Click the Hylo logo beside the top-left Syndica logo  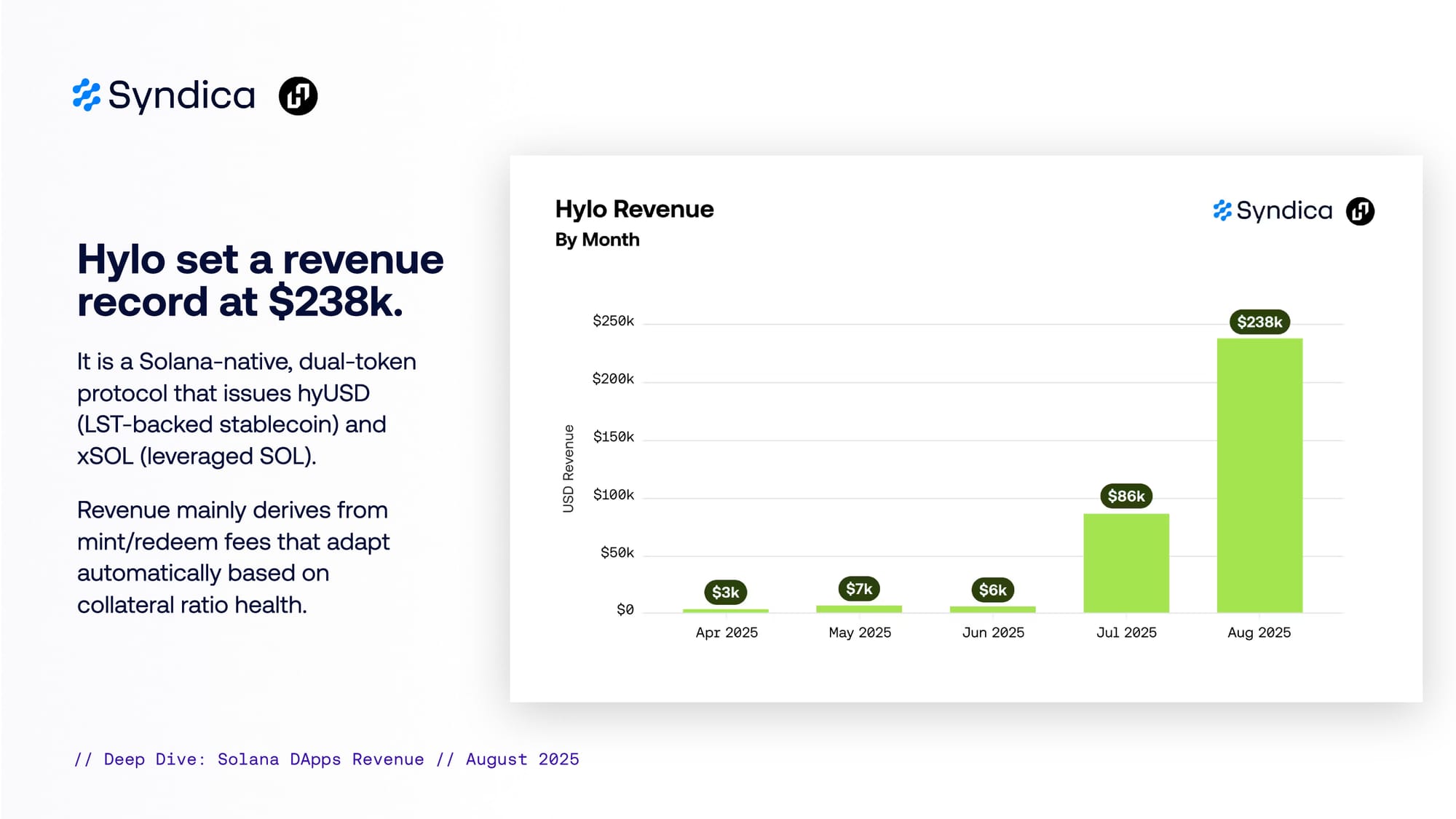pos(298,96)
